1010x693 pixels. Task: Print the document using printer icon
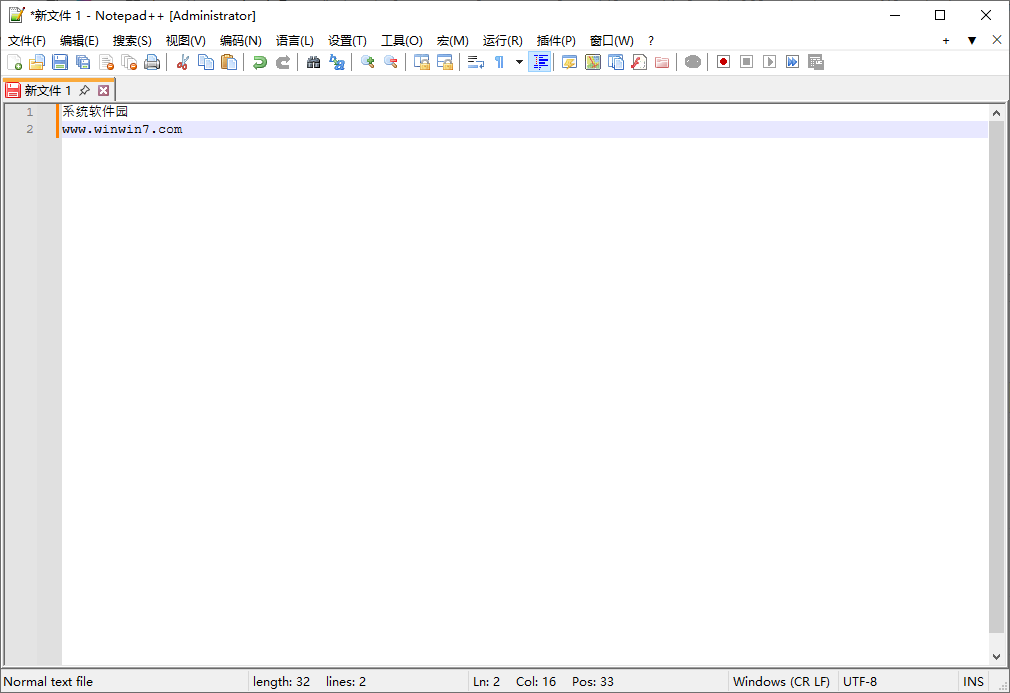pyautogui.click(x=152, y=62)
